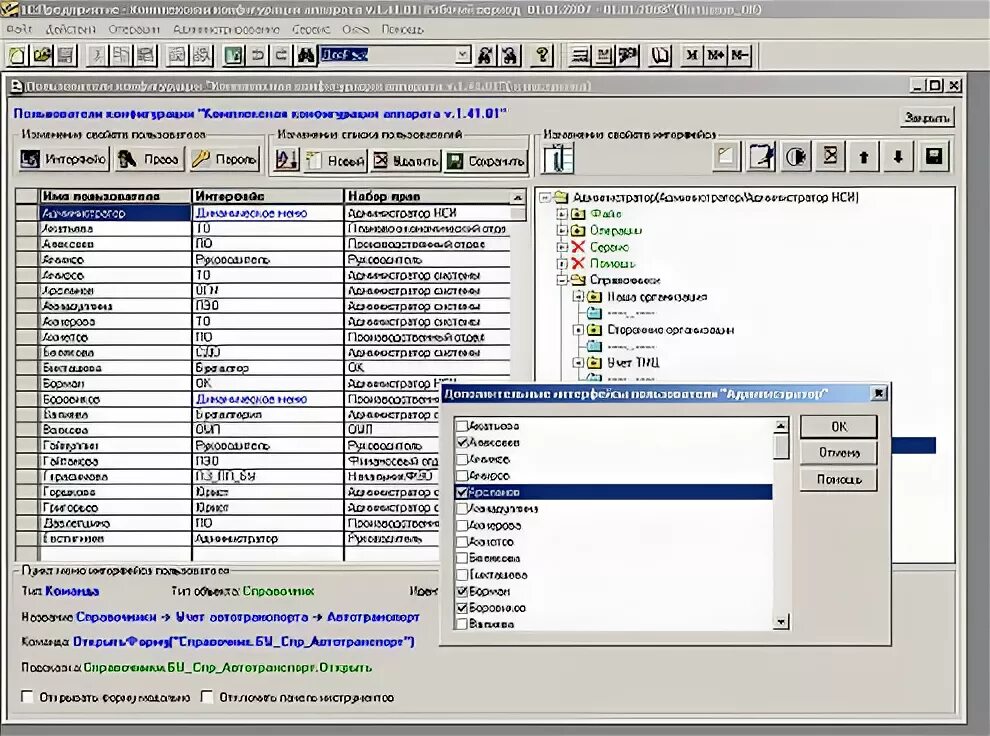
Task: Collapse the Администратор root tree node
Action: click(x=545, y=198)
